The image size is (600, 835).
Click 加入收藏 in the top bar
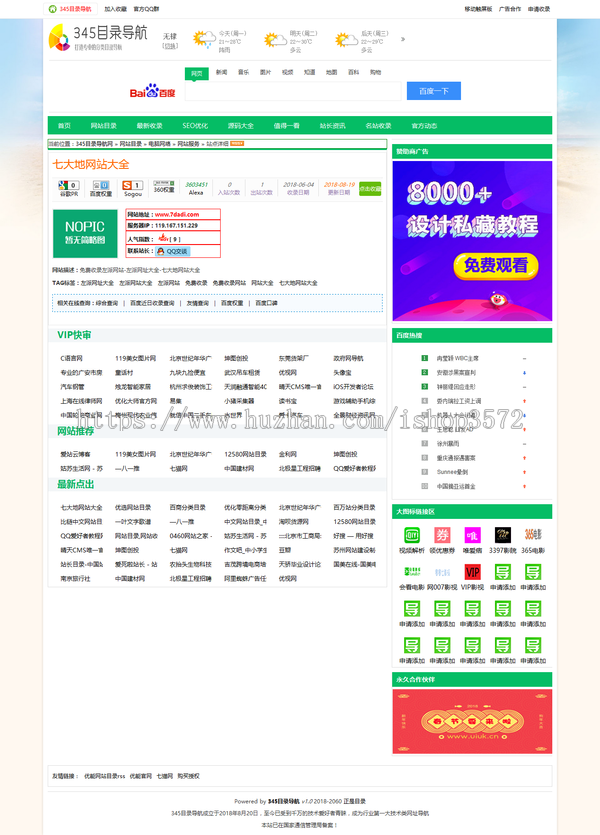coord(116,9)
